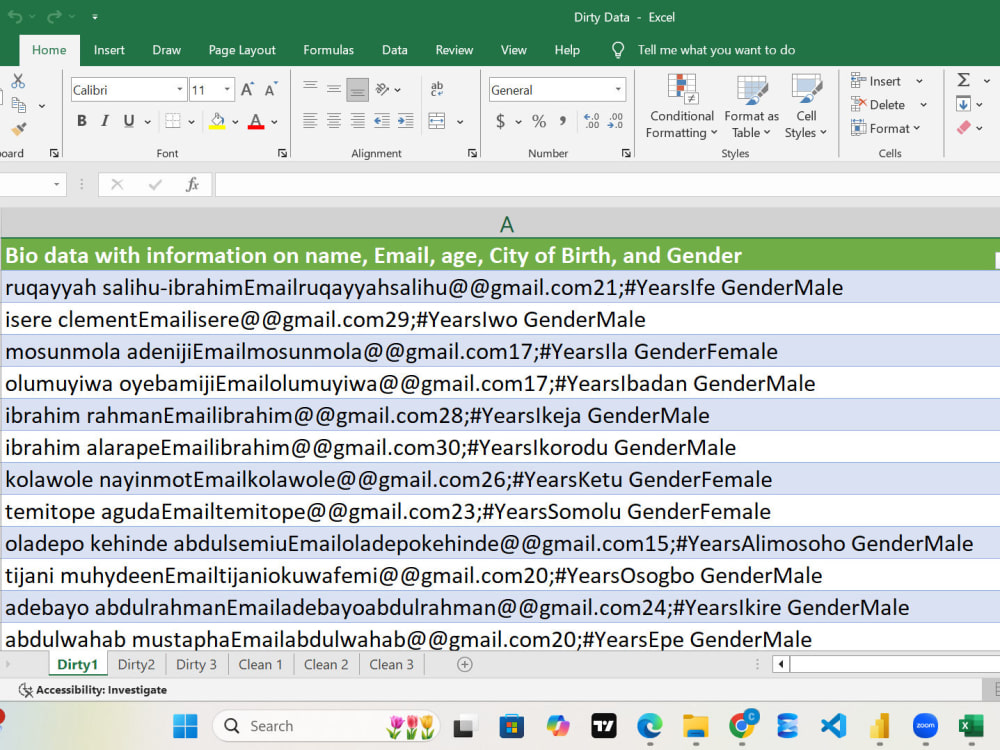Toggle Italic formatting

pos(105,121)
